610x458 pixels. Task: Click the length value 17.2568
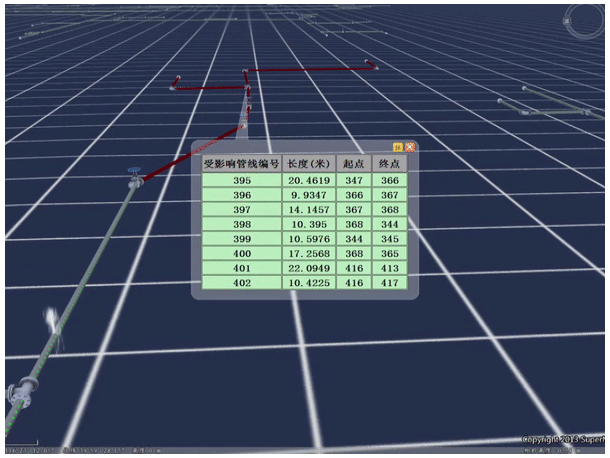tap(309, 254)
